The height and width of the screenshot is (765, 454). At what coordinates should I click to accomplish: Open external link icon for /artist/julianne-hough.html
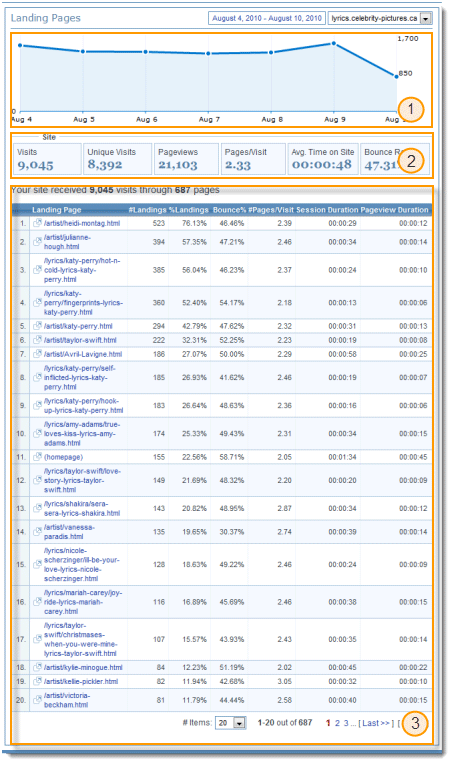[37, 242]
